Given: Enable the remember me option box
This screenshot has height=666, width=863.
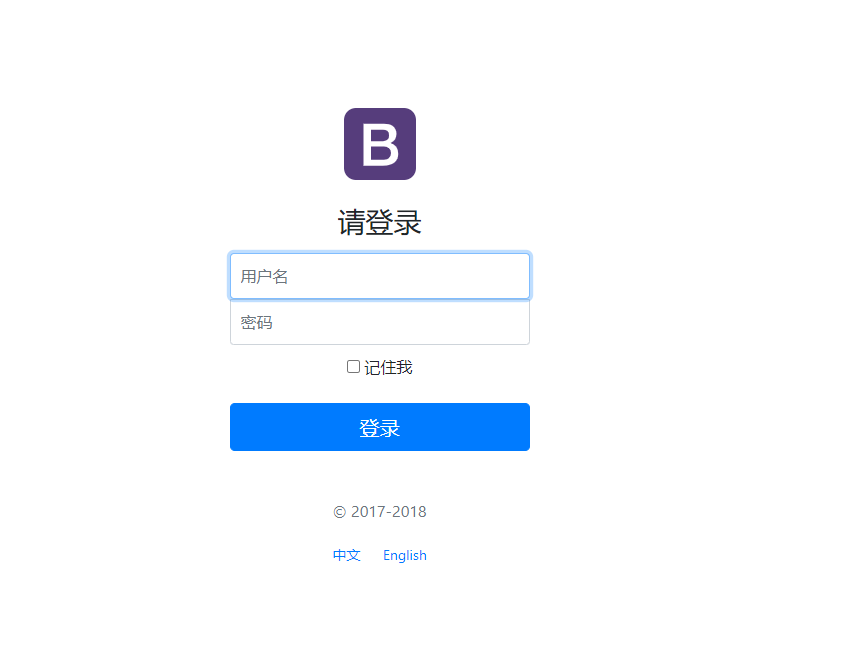Looking at the screenshot, I should [x=353, y=367].
